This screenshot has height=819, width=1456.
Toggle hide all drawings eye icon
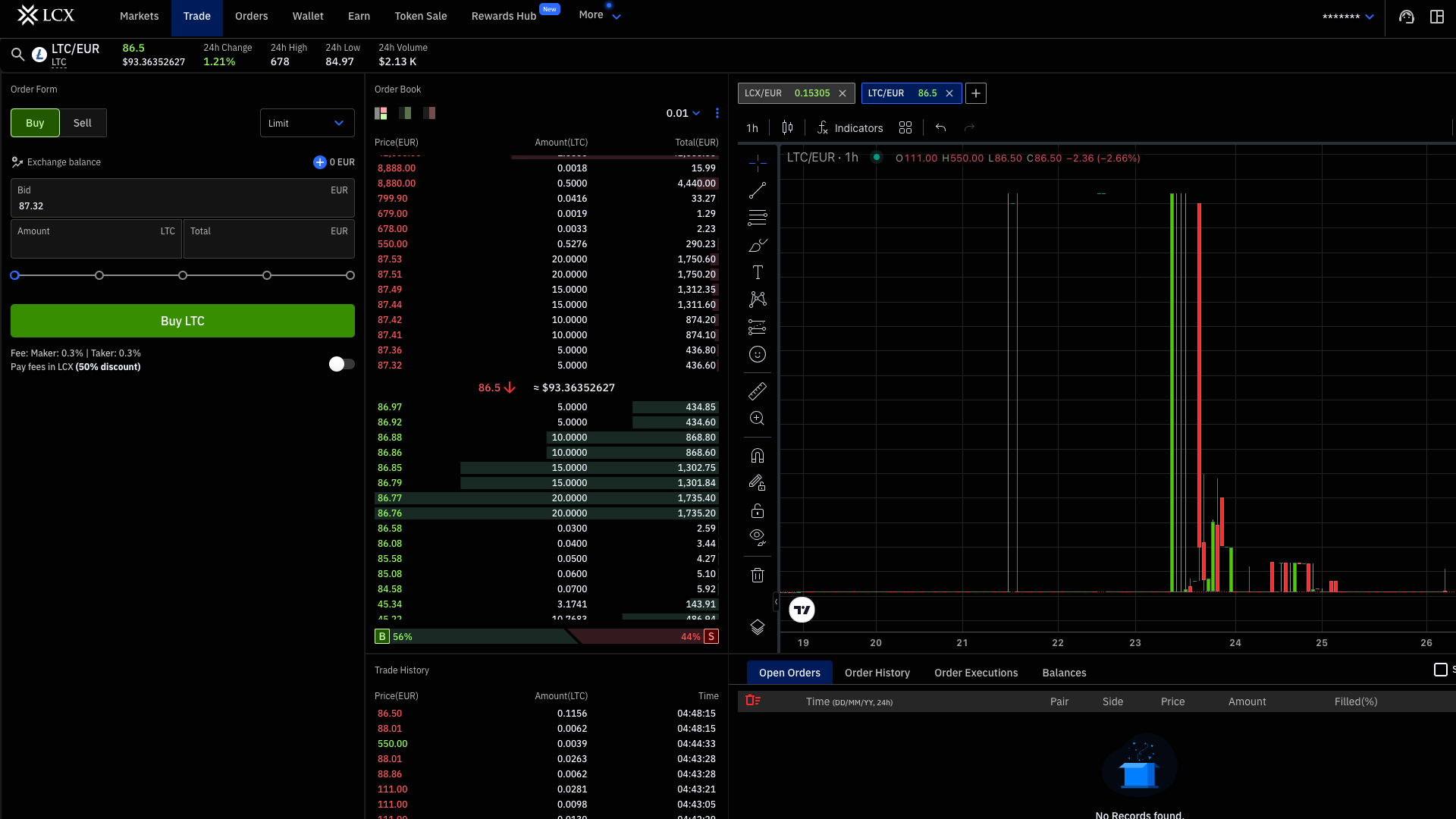[x=758, y=538]
